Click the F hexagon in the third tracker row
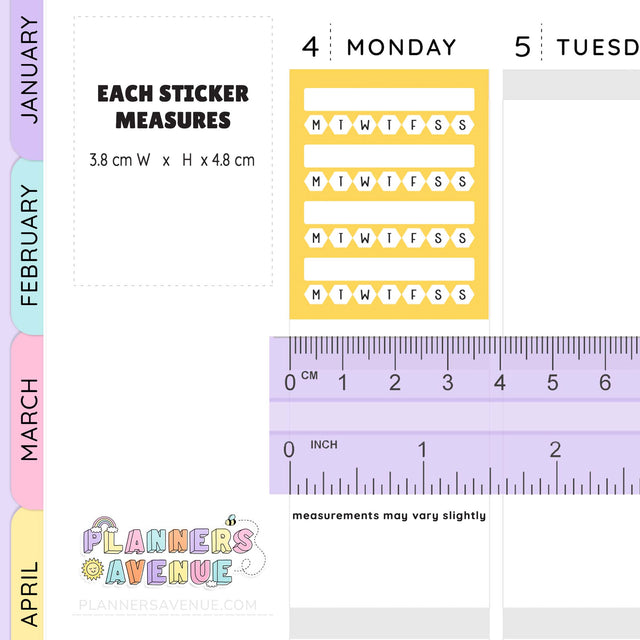Screen dimensions: 640x640 tap(413, 238)
